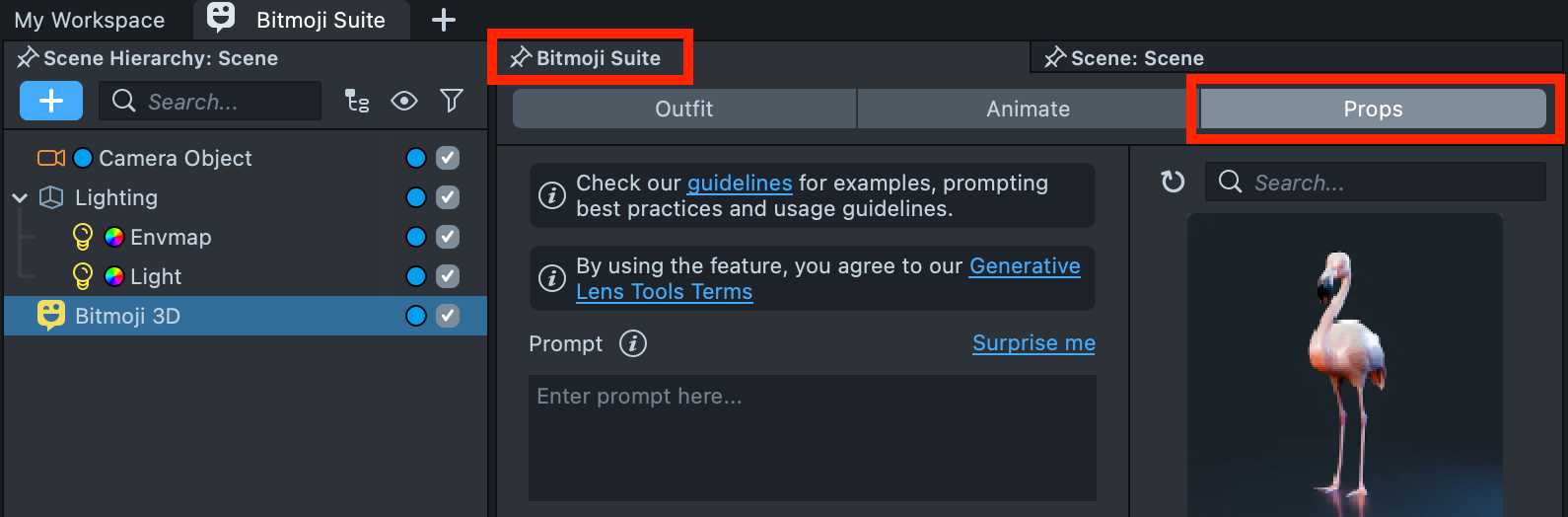The height and width of the screenshot is (517, 1568).
Task: Open the Animate tab
Action: (1028, 109)
